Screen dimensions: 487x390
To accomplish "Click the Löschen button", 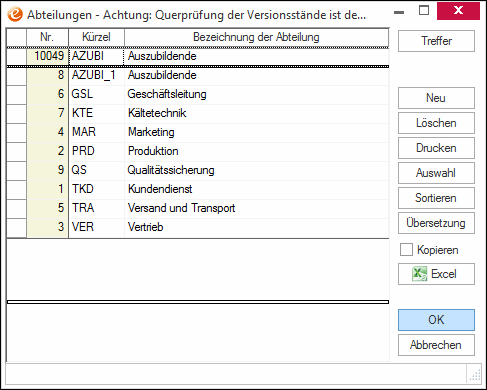I will (436, 123).
